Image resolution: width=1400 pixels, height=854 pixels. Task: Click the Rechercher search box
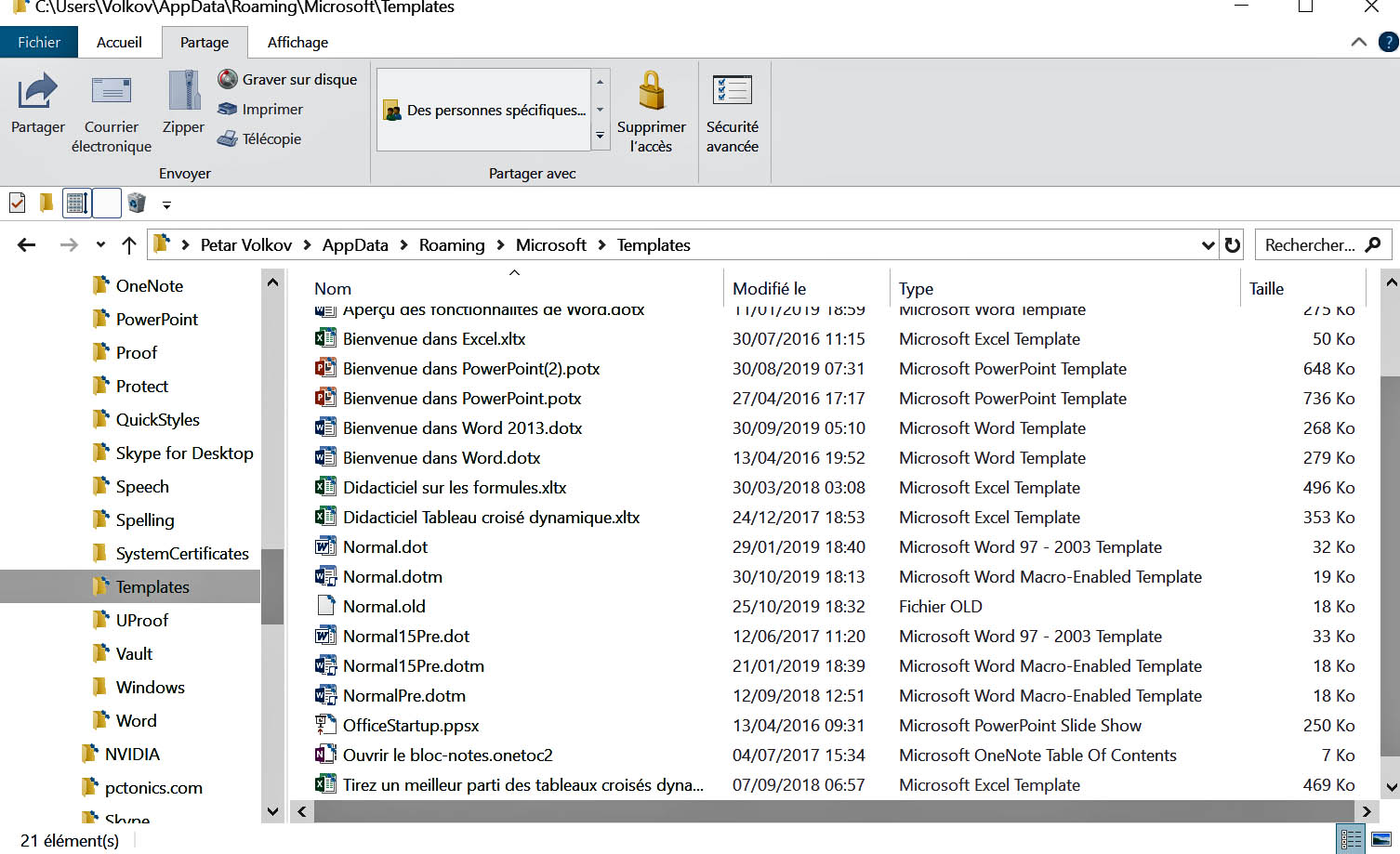pos(1324,245)
